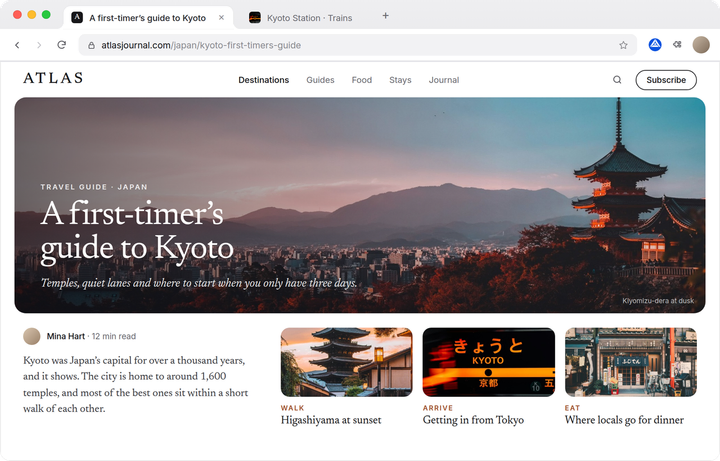Click the browser forward arrow
The height and width of the screenshot is (461, 720).
[x=39, y=45]
